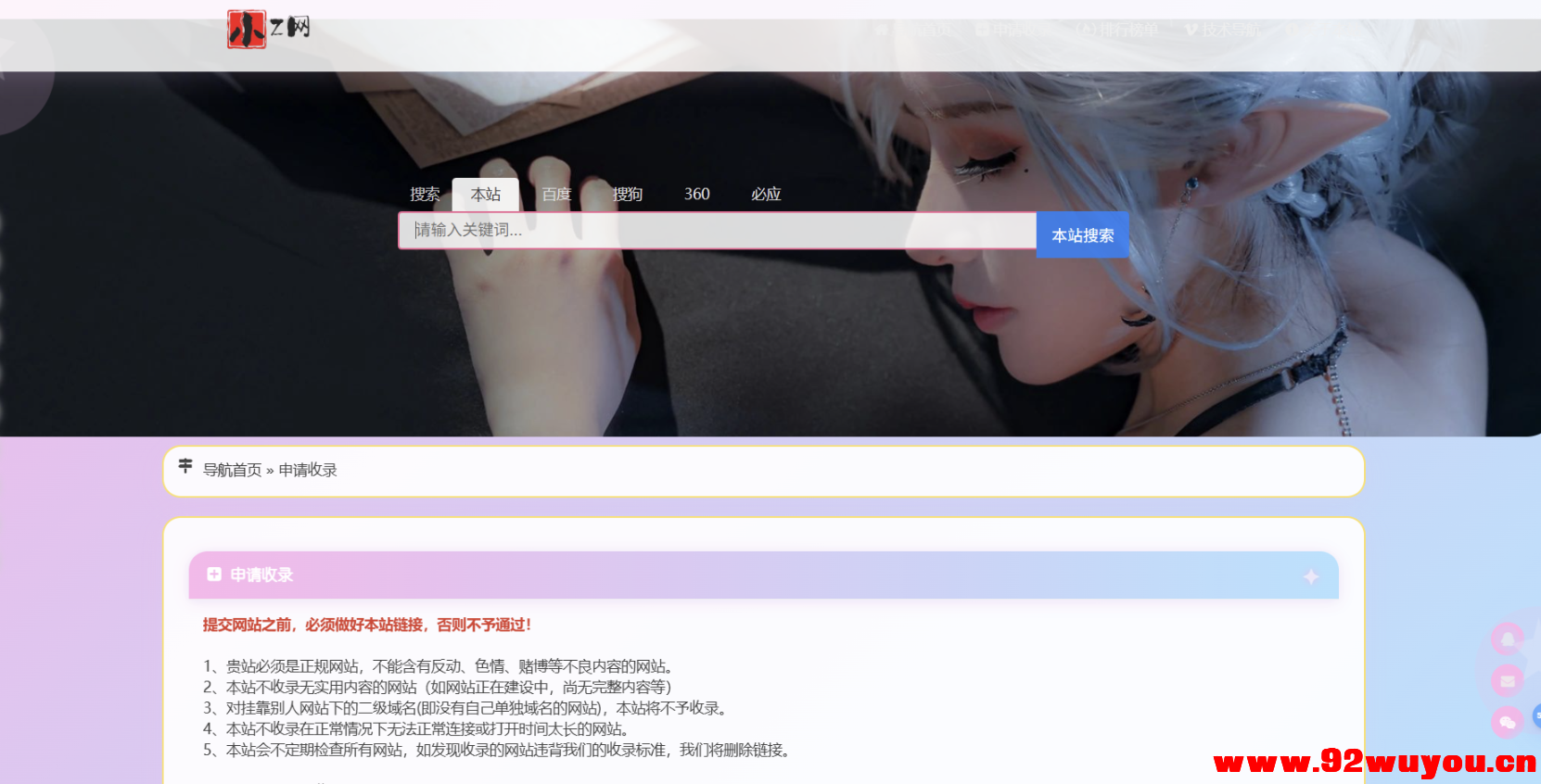Switch to the 搜狗 search engine tab
This screenshot has width=1541, height=784.
click(x=627, y=195)
